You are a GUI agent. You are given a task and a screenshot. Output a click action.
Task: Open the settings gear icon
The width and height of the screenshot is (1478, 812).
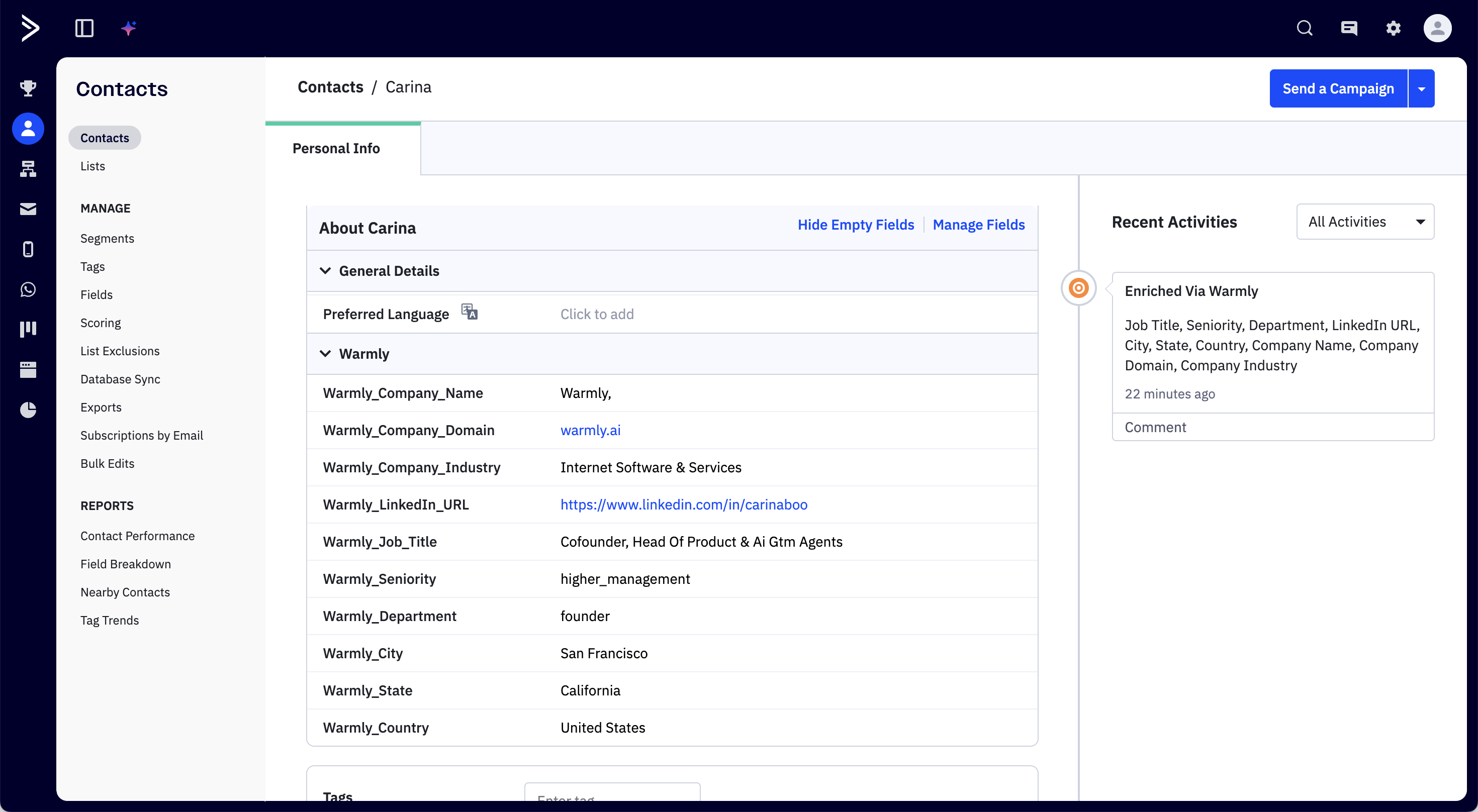[1393, 28]
